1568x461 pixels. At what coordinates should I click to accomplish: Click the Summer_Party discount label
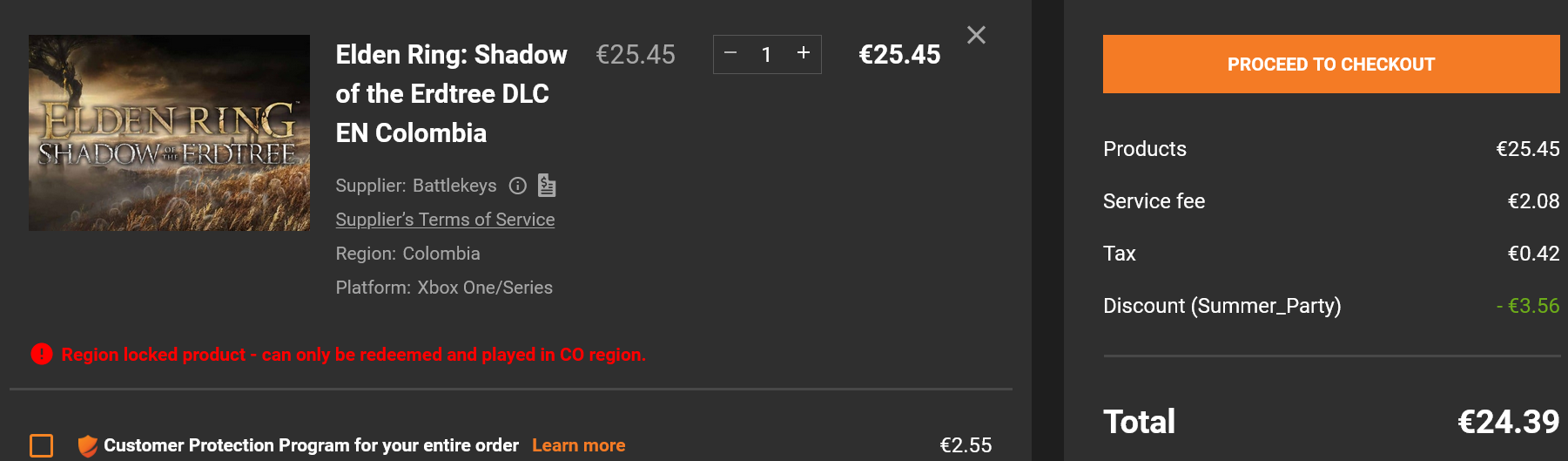click(x=1221, y=306)
